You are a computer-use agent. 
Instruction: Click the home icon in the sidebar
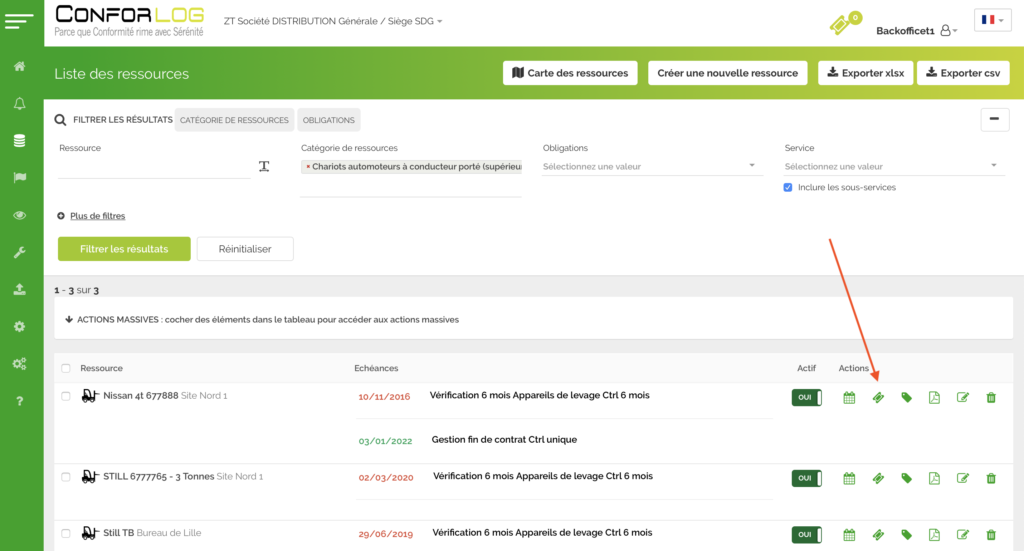coord(19,66)
